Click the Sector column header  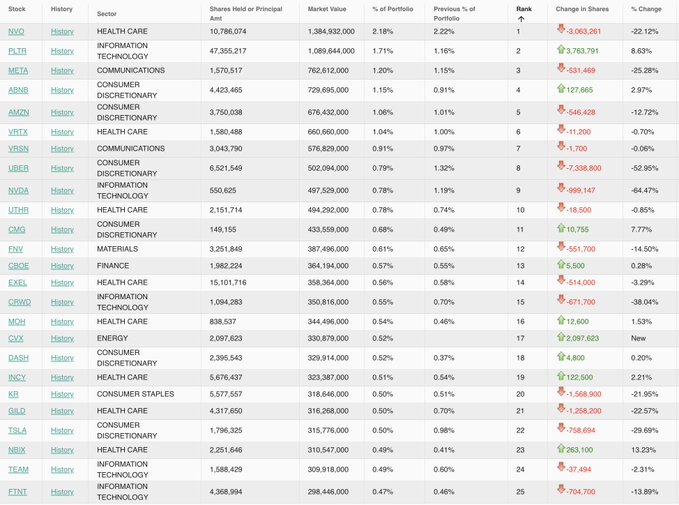[x=107, y=14]
